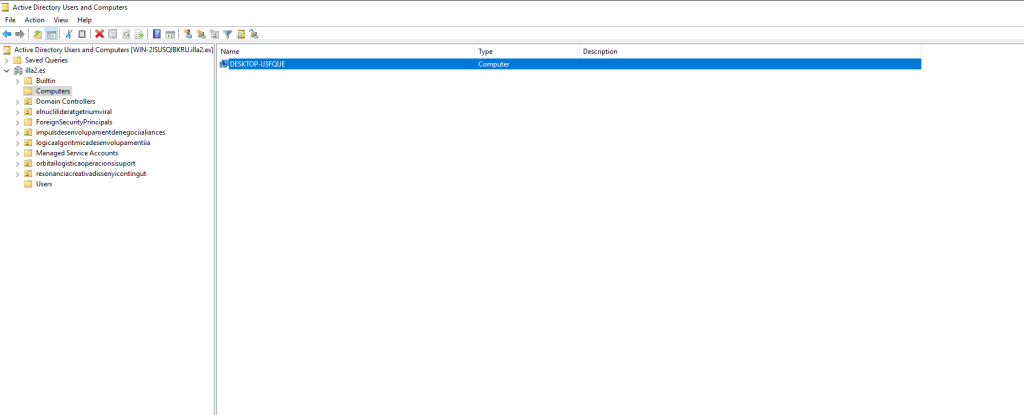1024x415 pixels.
Task: Toggle the Show/Hide console tree icon
Action: [x=51, y=34]
